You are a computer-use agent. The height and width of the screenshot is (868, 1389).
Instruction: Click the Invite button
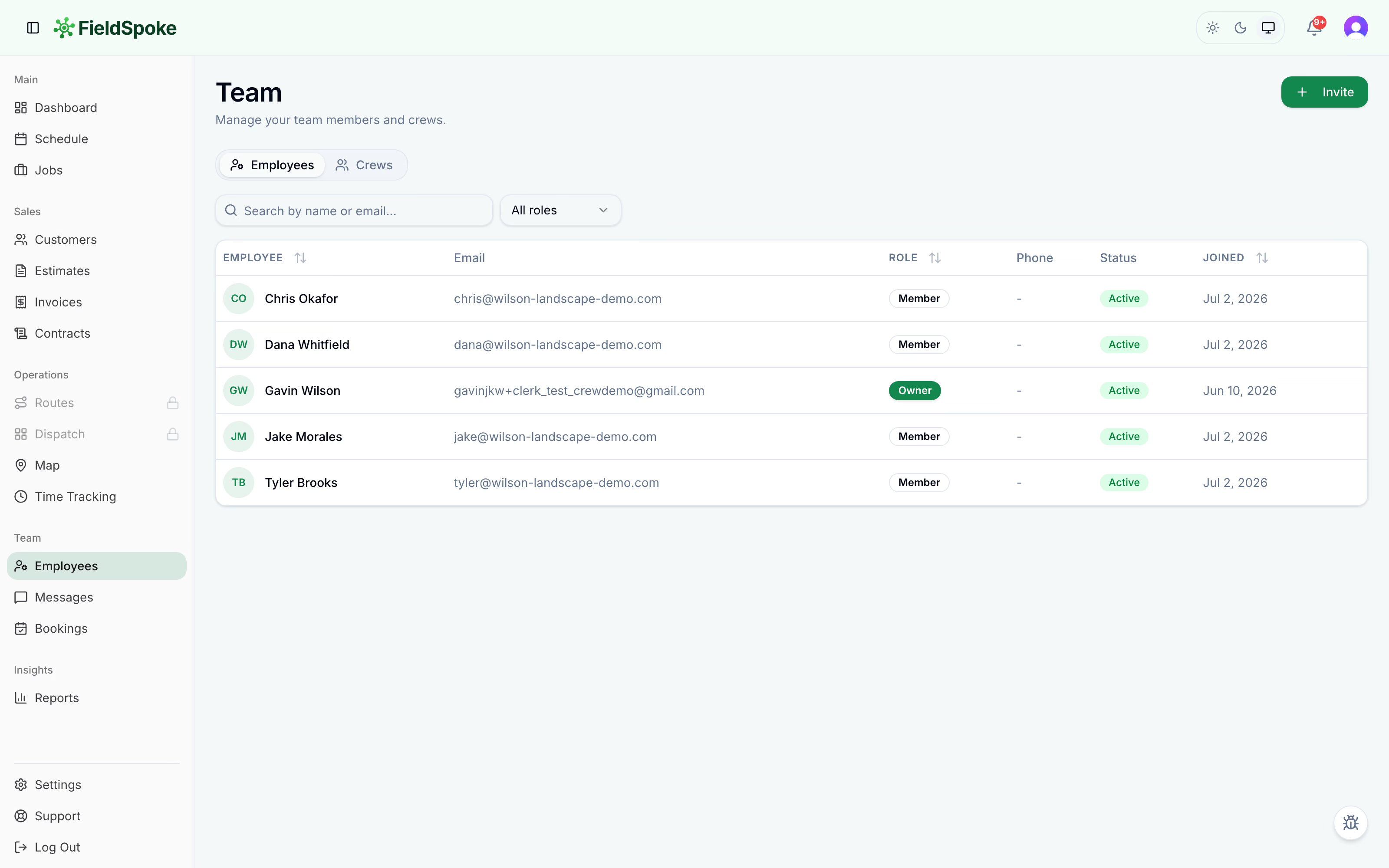(x=1324, y=92)
